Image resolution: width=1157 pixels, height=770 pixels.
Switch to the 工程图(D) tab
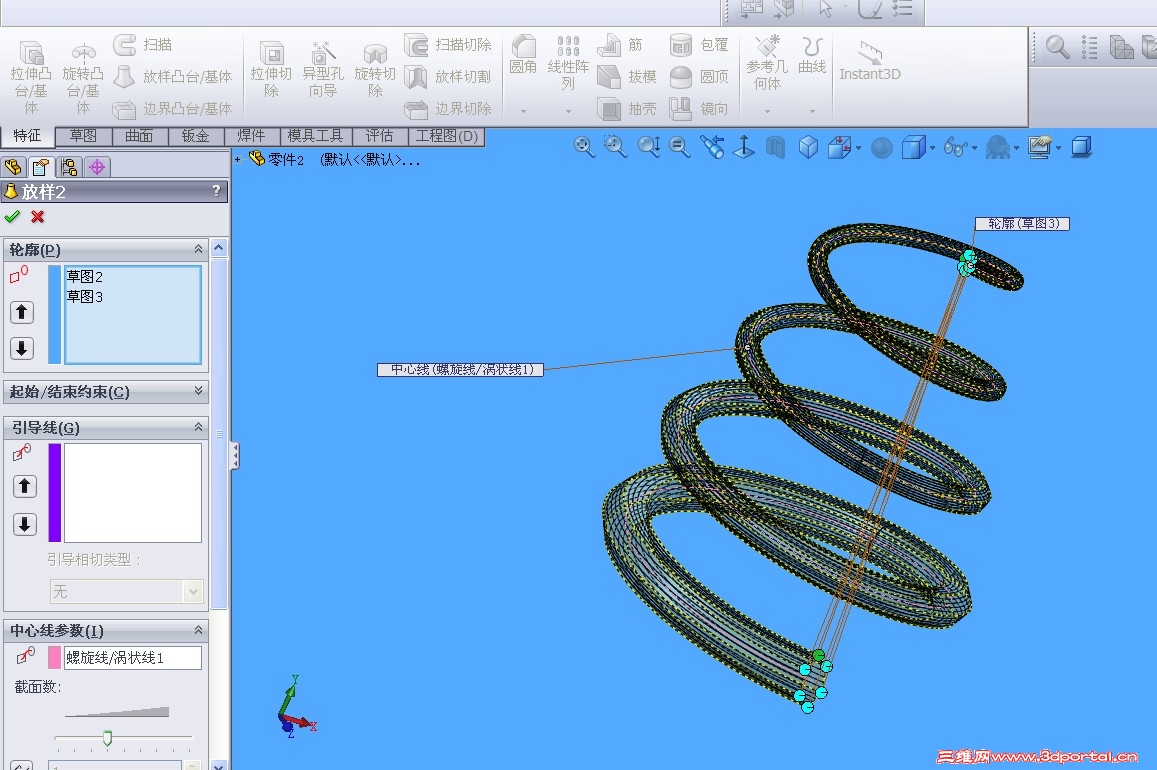click(446, 136)
